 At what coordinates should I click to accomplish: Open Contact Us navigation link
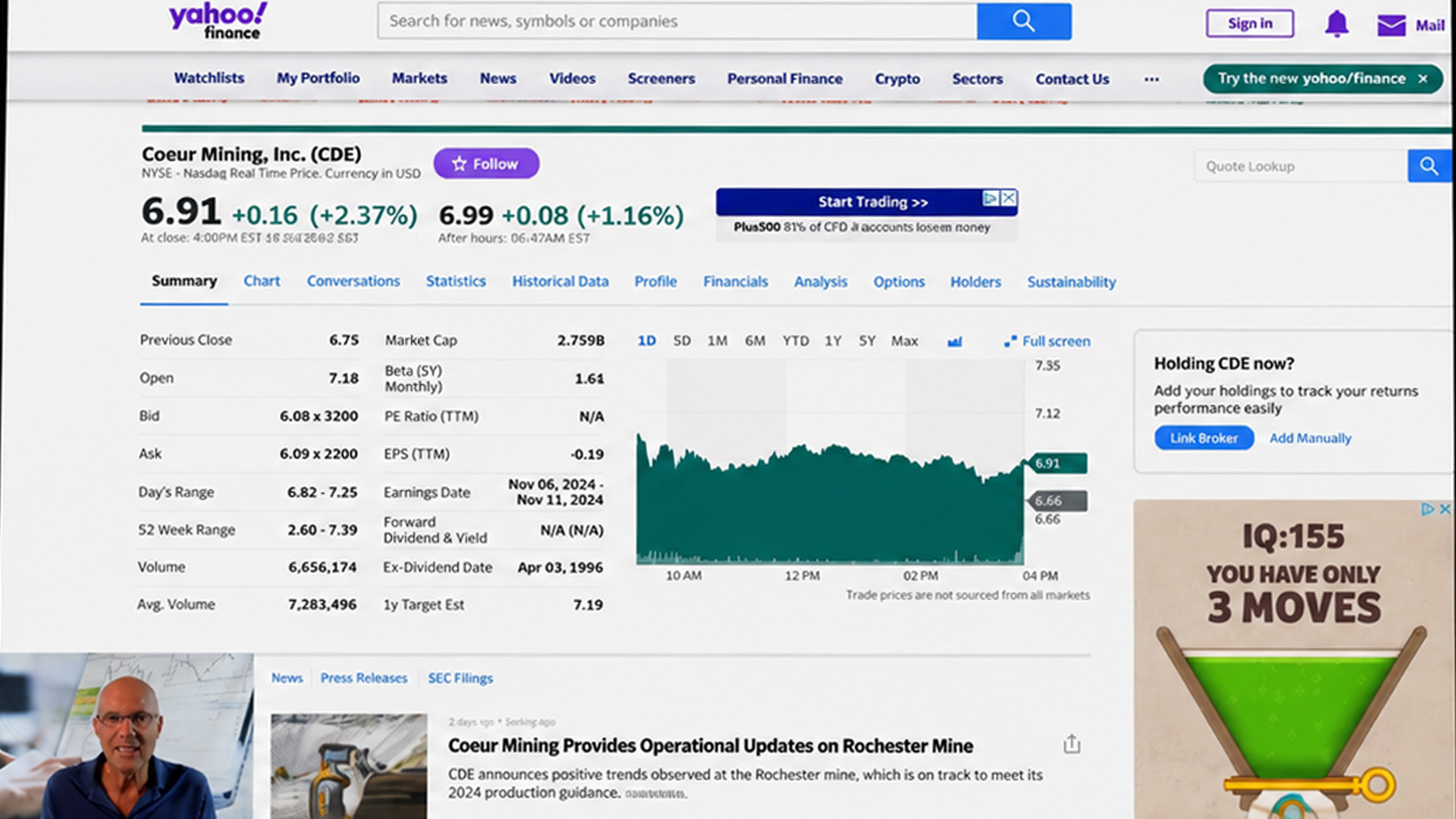coord(1072,78)
